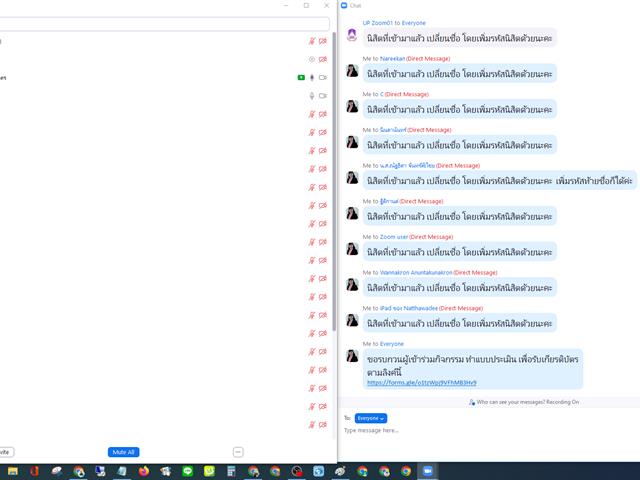Click the participant search box
Viewport: 640px width, 480px height.
pos(165,23)
